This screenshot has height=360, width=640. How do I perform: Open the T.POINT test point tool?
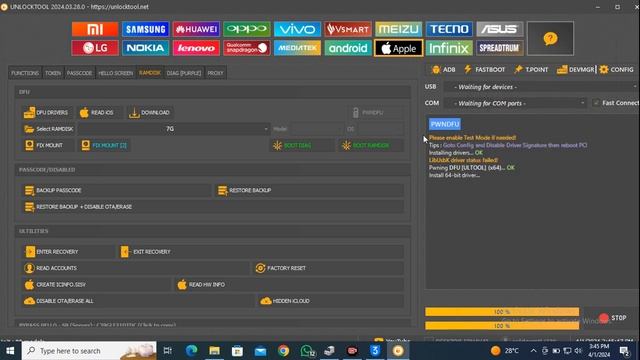pos(531,70)
